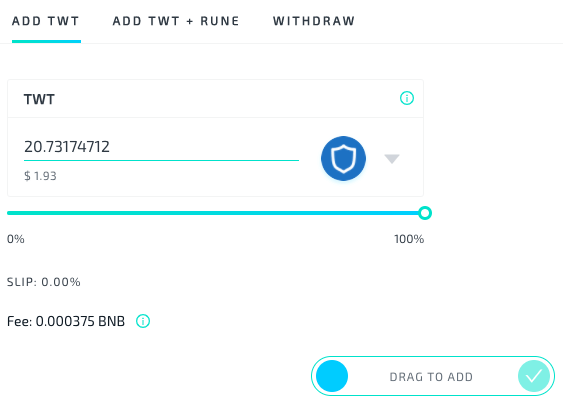Open the info icon in TWT header
The height and width of the screenshot is (410, 563).
[x=407, y=98]
